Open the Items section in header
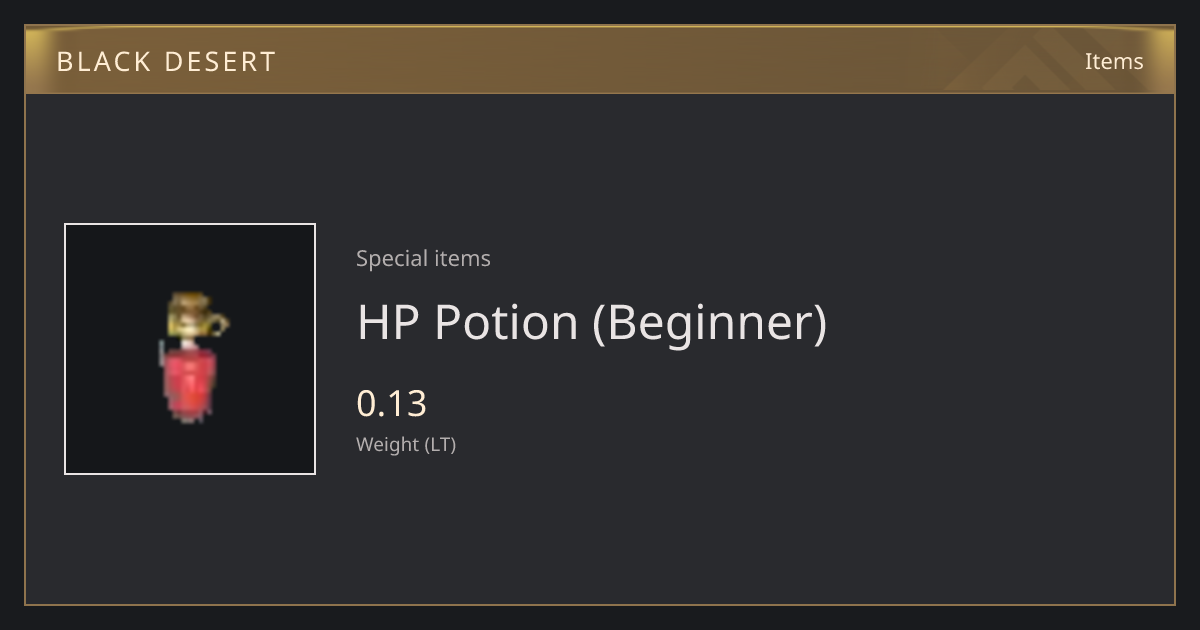1200x630 pixels. 1114,61
